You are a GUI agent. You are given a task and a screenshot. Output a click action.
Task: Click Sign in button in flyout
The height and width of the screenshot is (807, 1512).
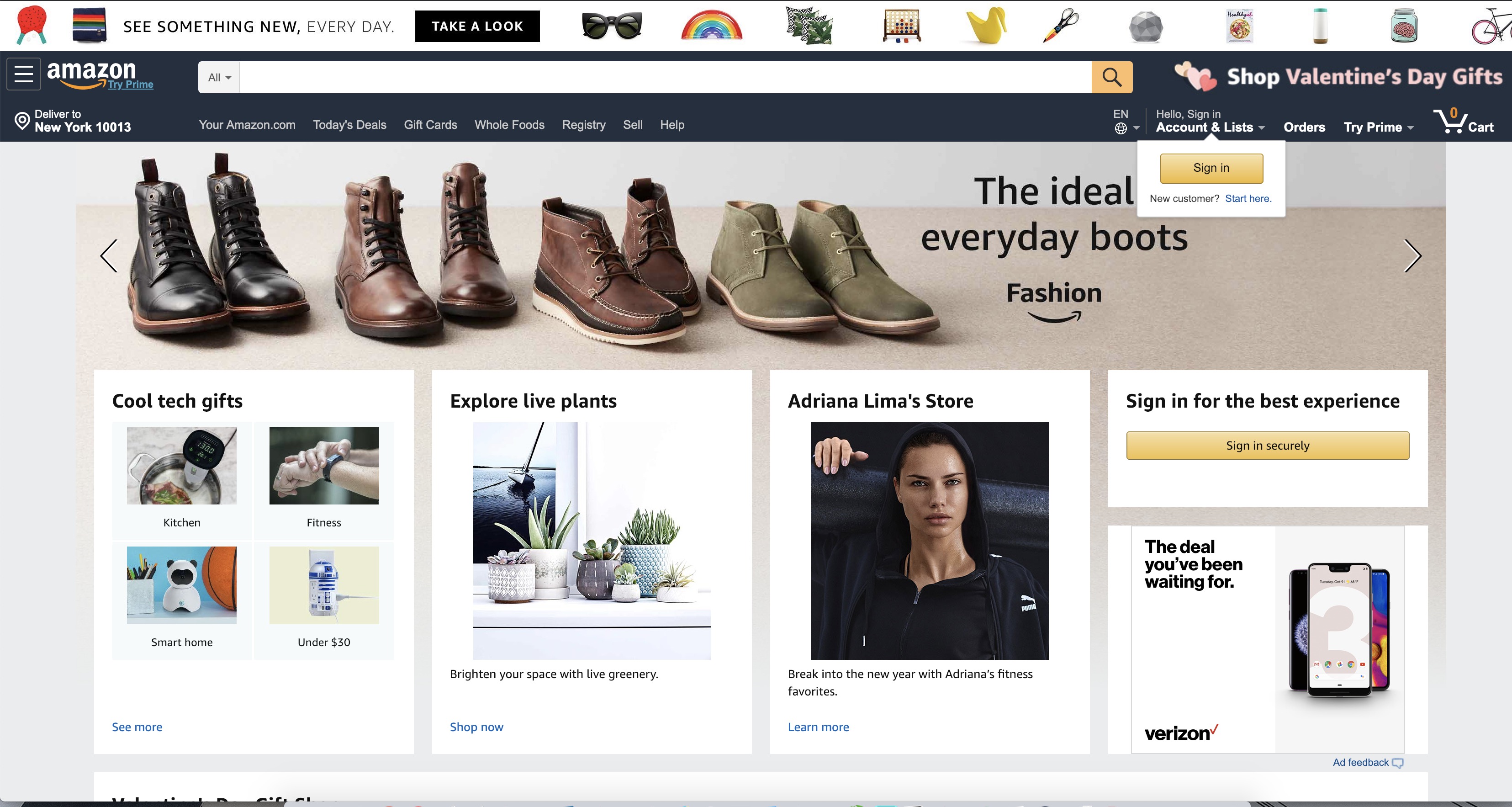click(1211, 168)
